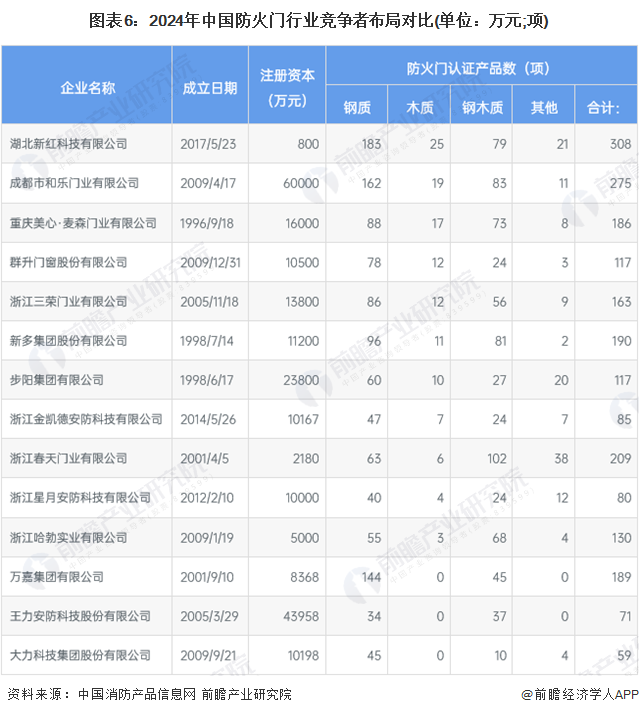The width and height of the screenshot is (639, 715).
Task: Click company name '成都市和乐门业有限公司'
Action: (x=74, y=183)
